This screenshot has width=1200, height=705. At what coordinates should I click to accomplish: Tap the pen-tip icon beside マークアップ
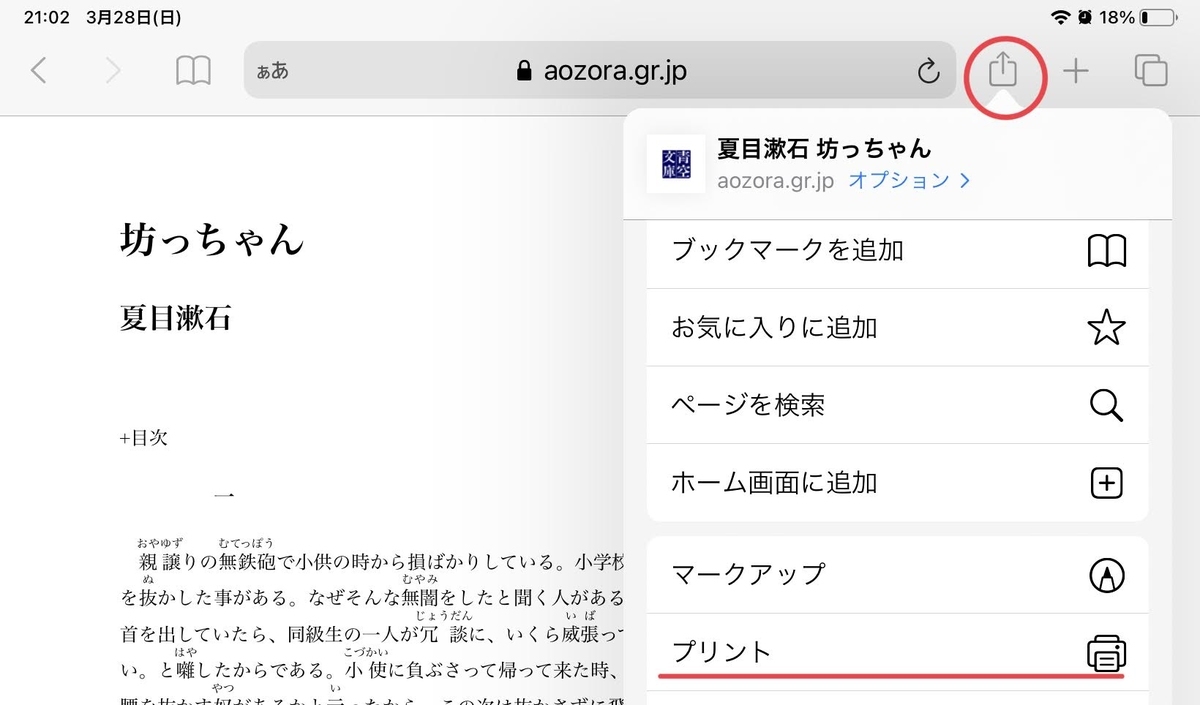tap(1106, 574)
